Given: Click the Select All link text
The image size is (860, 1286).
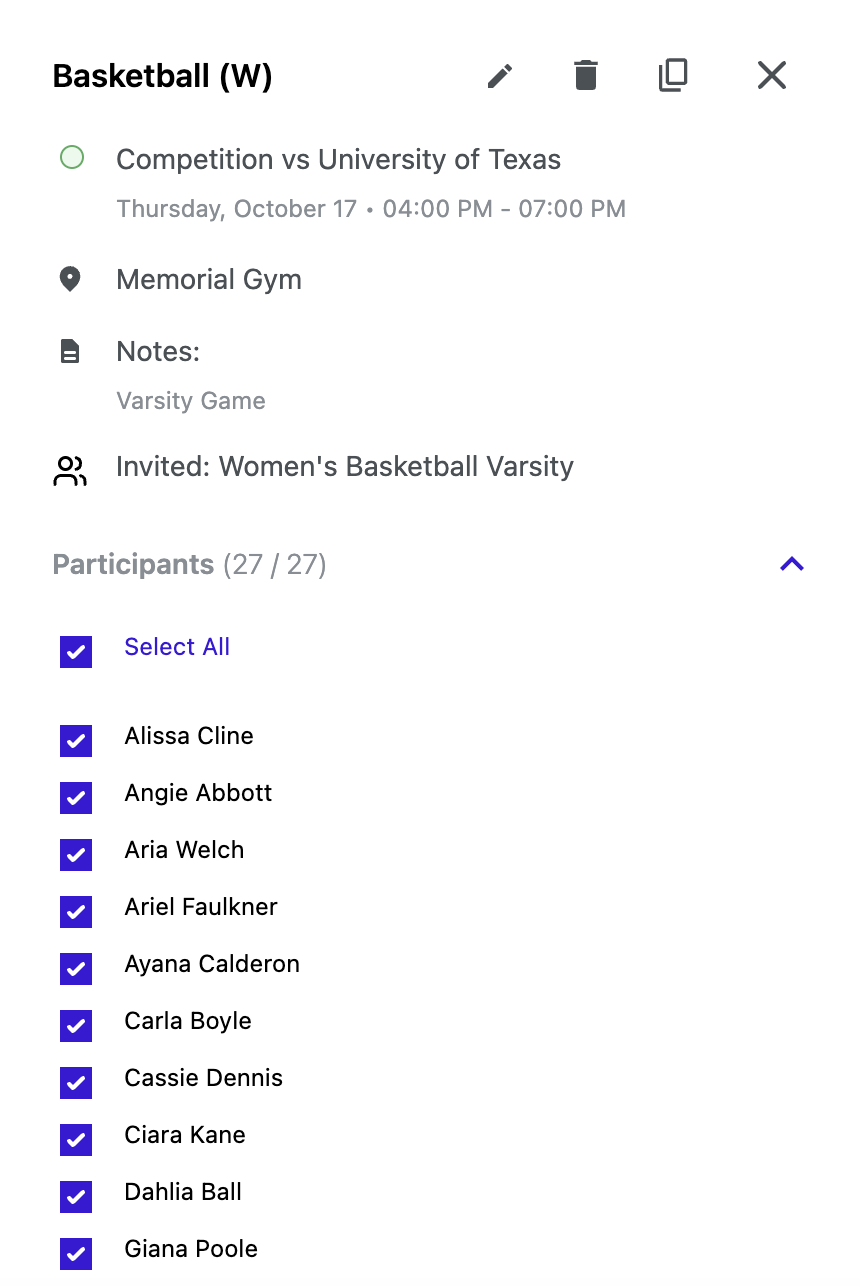Looking at the screenshot, I should [x=177, y=647].
